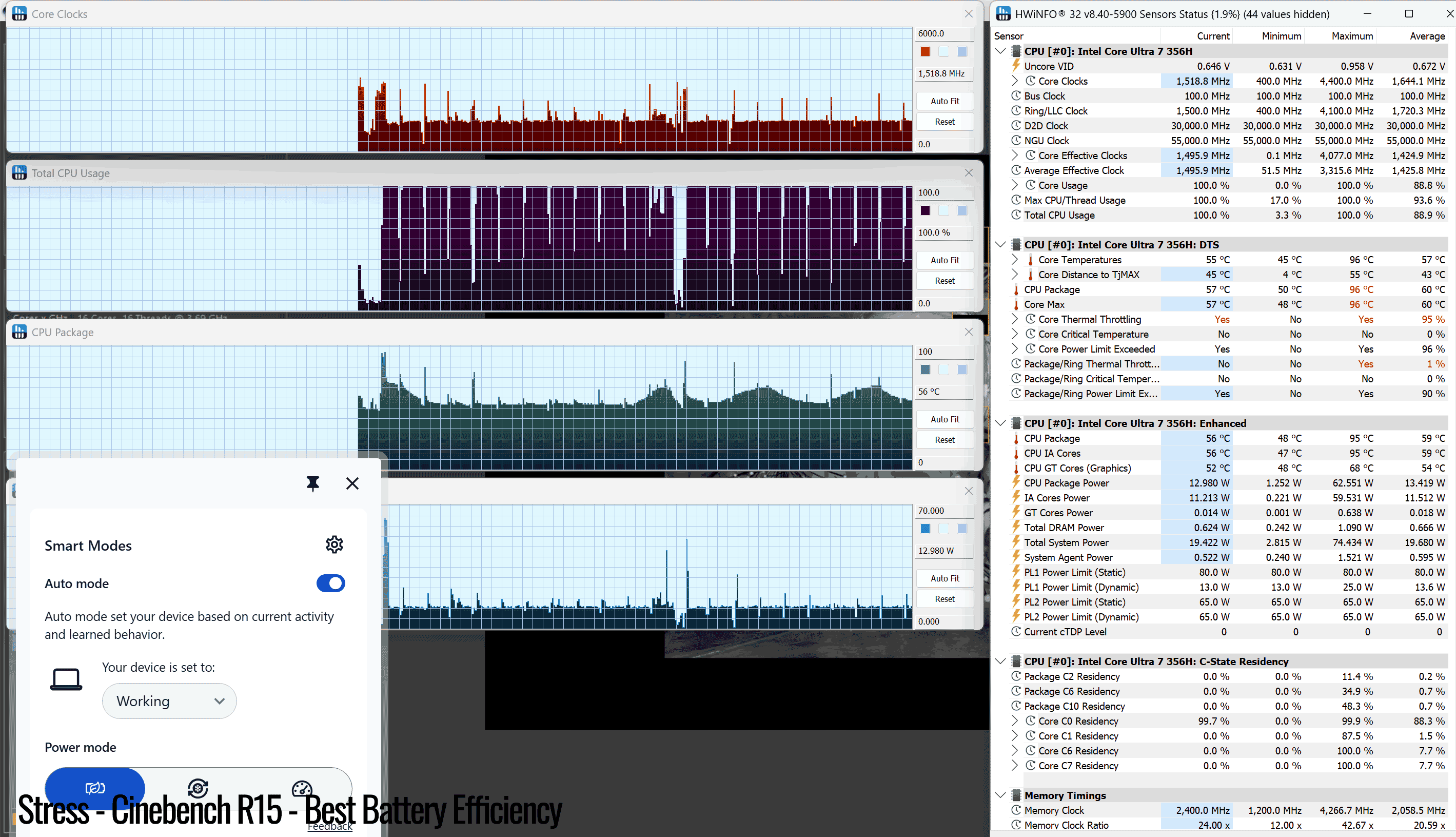Open the purple color swatch in Total CPU Usage graph
The height and width of the screenshot is (837, 1456).
(925, 211)
